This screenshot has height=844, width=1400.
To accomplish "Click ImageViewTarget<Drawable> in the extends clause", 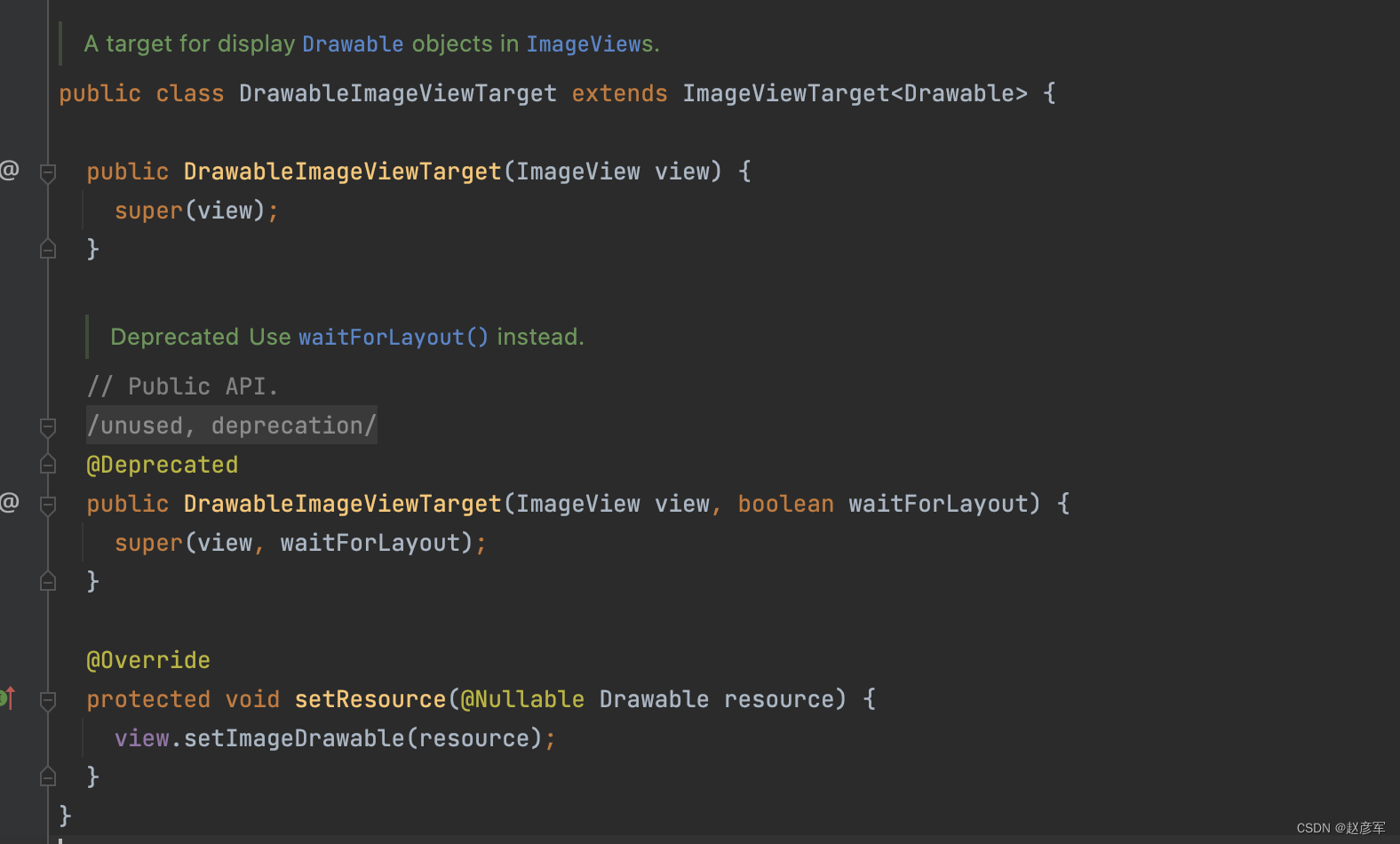I will [855, 93].
